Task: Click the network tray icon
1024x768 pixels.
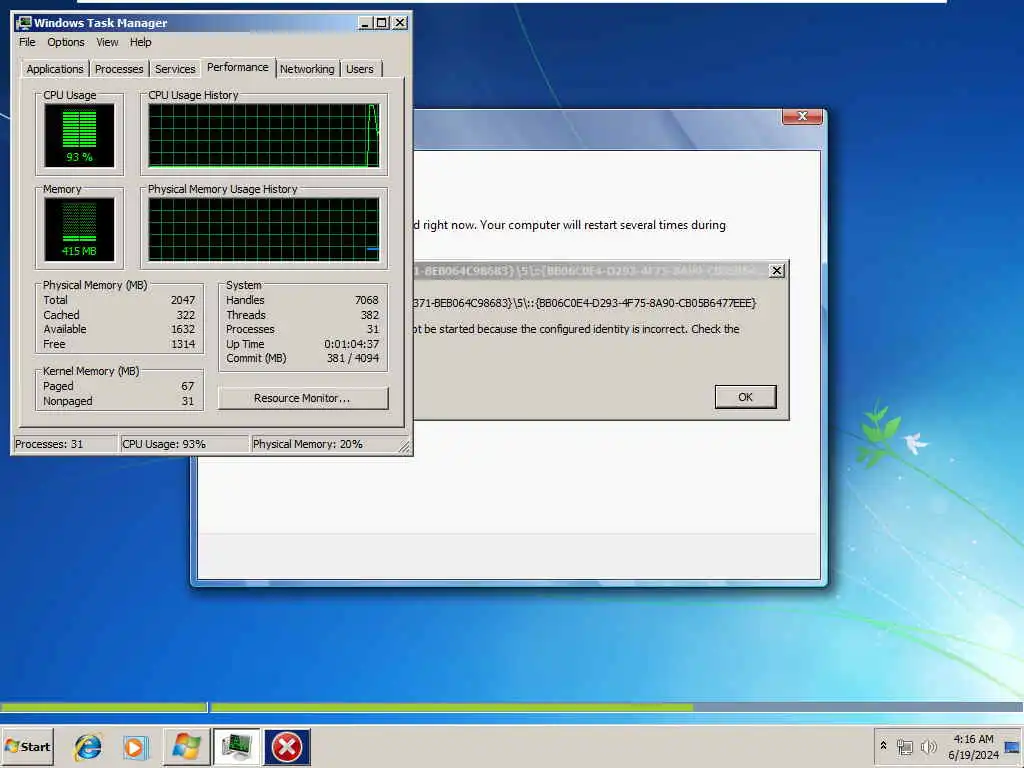Action: click(x=904, y=746)
